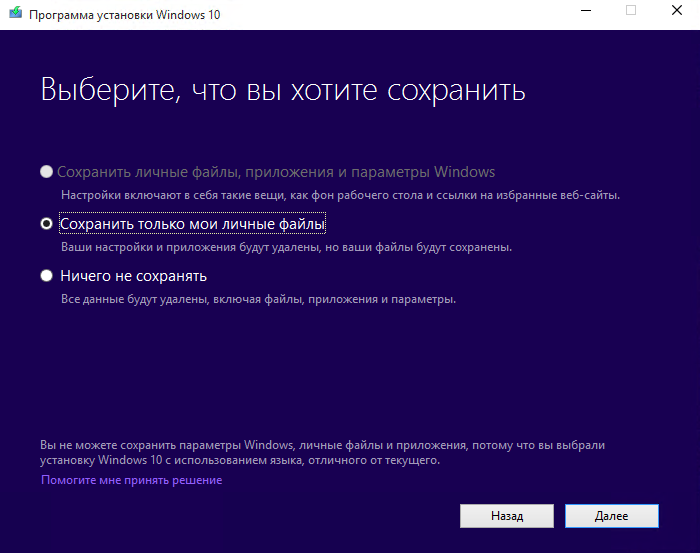This screenshot has height=553, width=700.
Task: Go back using the 'Назад' button
Action: [x=506, y=516]
